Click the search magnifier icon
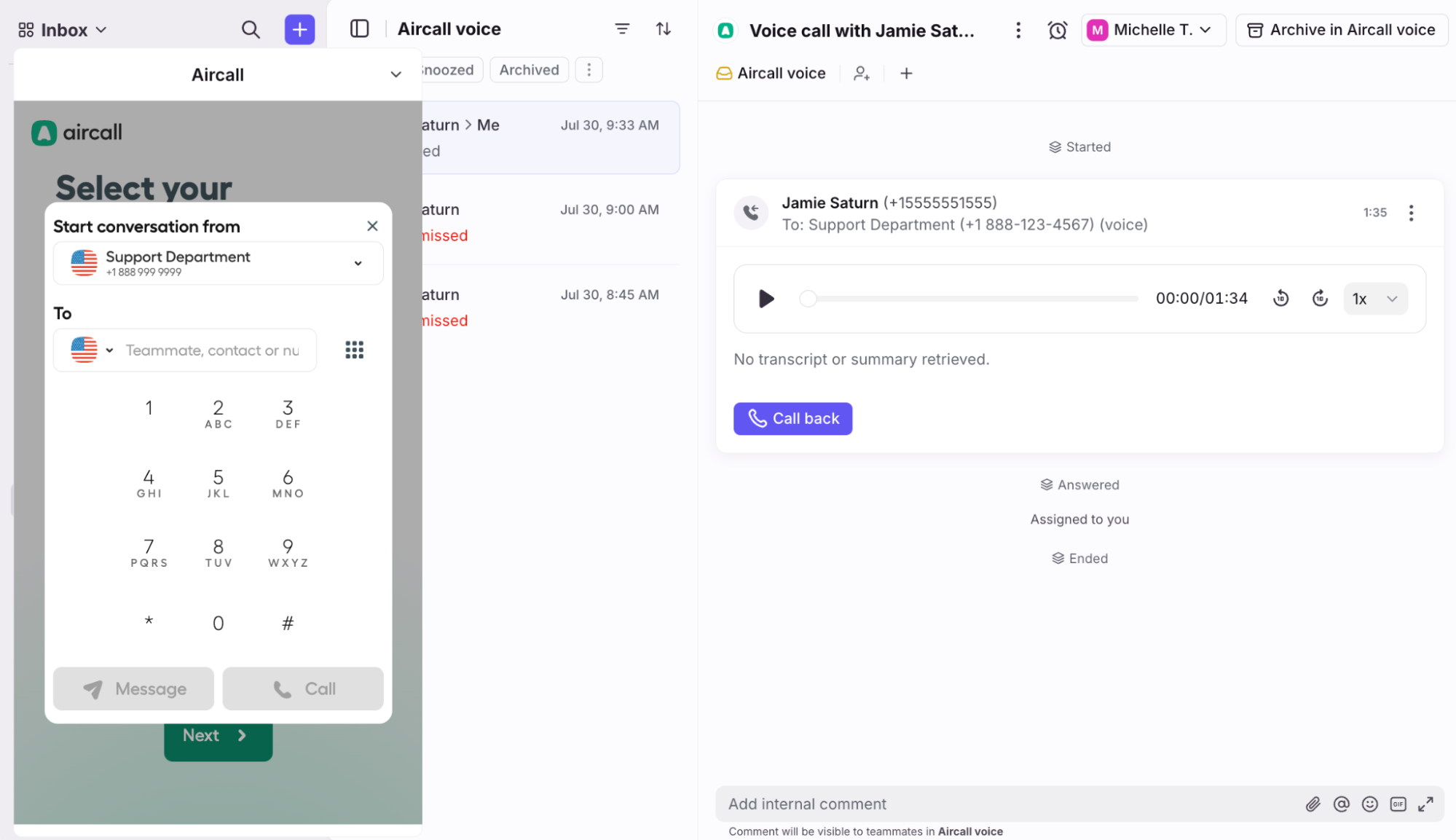Image resolution: width=1456 pixels, height=840 pixels. point(250,30)
